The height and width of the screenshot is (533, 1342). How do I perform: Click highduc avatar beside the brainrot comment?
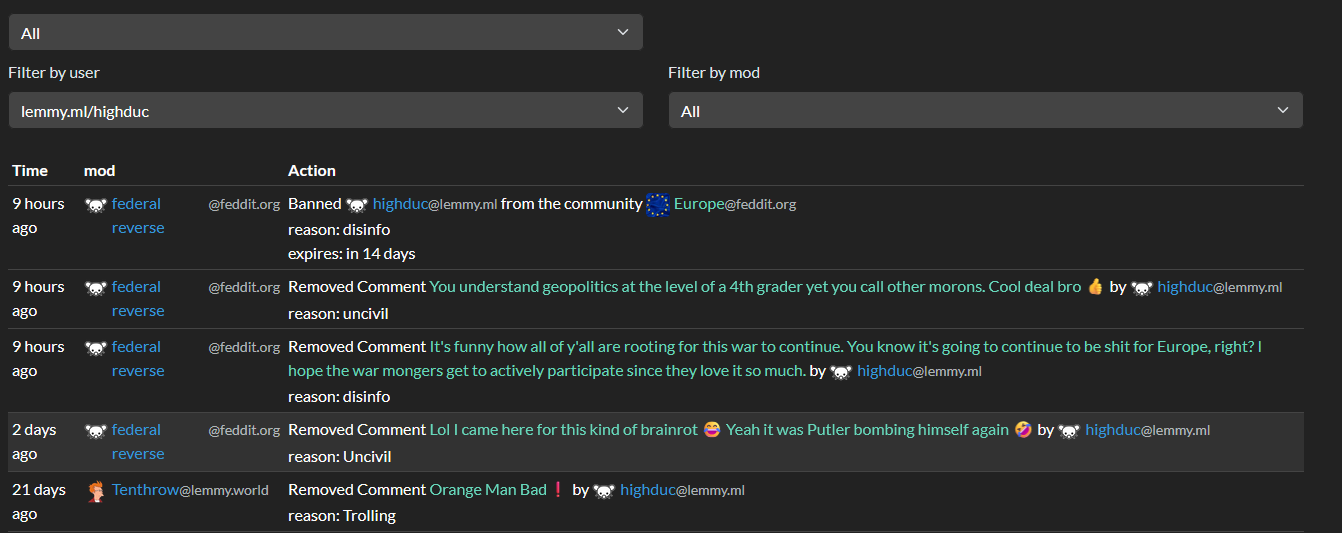(1069, 431)
